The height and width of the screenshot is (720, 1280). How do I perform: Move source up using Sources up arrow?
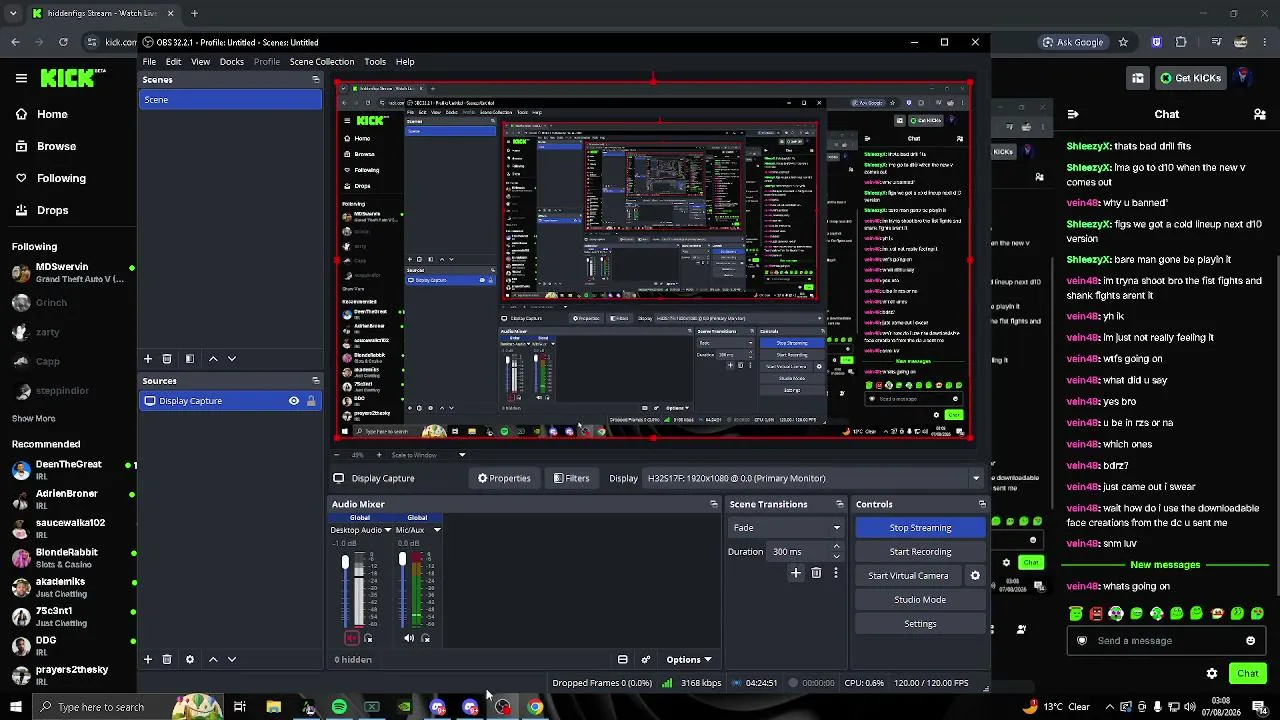(x=213, y=659)
